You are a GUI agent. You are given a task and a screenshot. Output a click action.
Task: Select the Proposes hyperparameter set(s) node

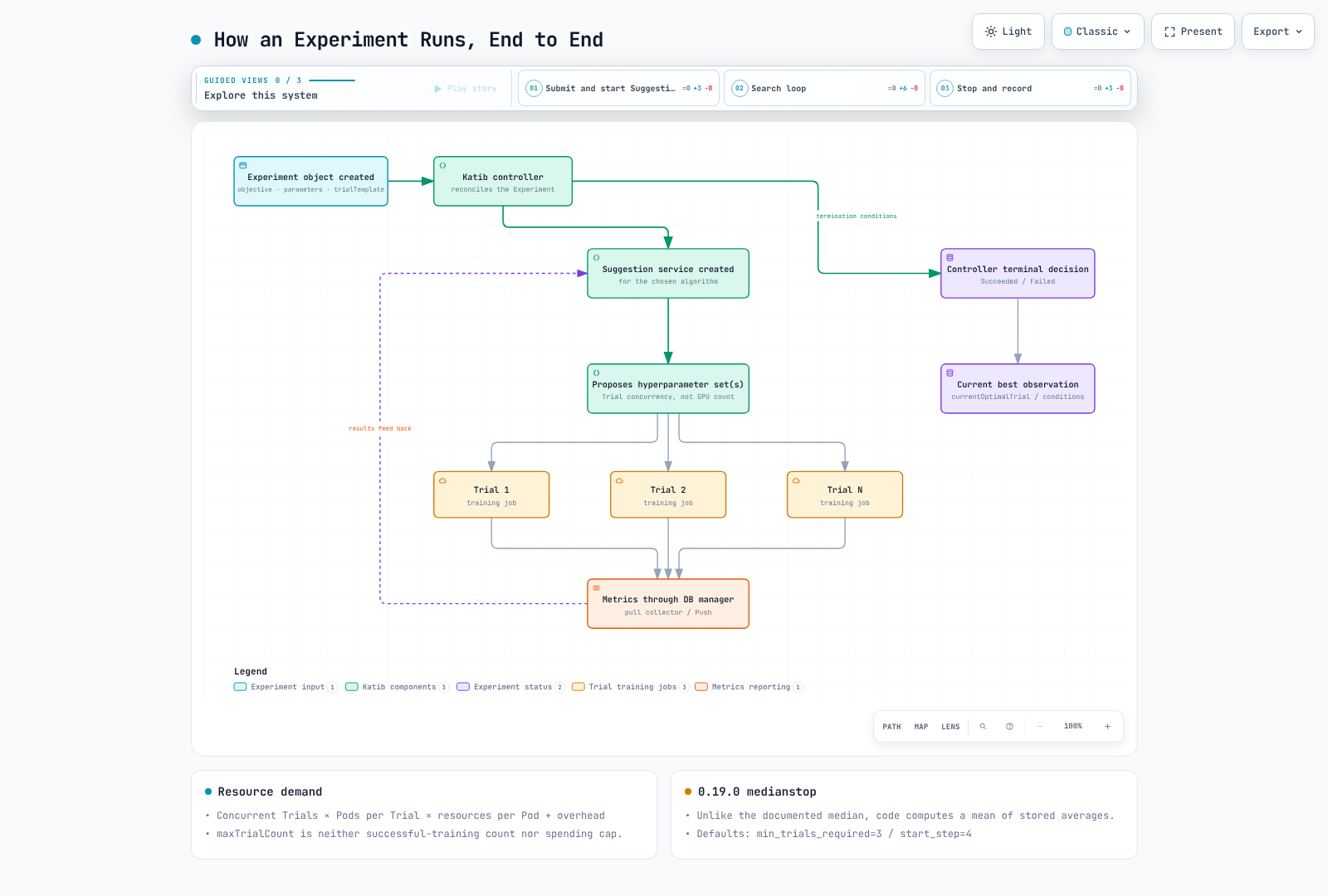click(x=668, y=388)
